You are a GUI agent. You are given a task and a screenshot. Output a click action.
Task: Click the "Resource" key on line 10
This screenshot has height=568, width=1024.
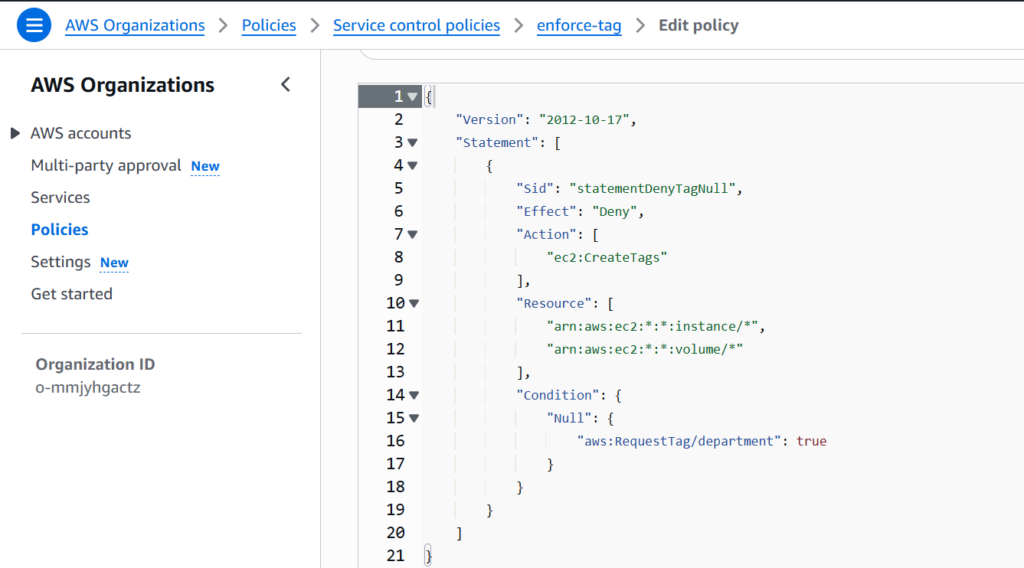pyautogui.click(x=554, y=304)
